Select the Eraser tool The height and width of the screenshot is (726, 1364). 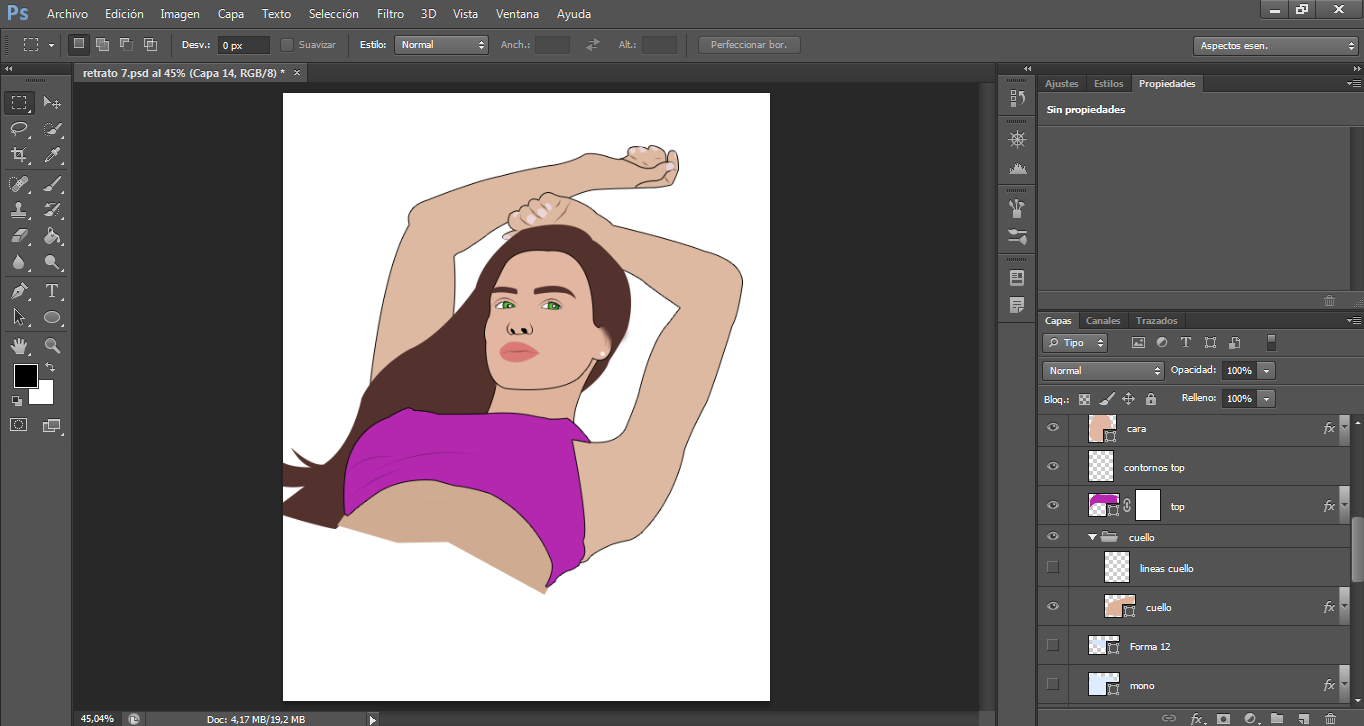(19, 236)
